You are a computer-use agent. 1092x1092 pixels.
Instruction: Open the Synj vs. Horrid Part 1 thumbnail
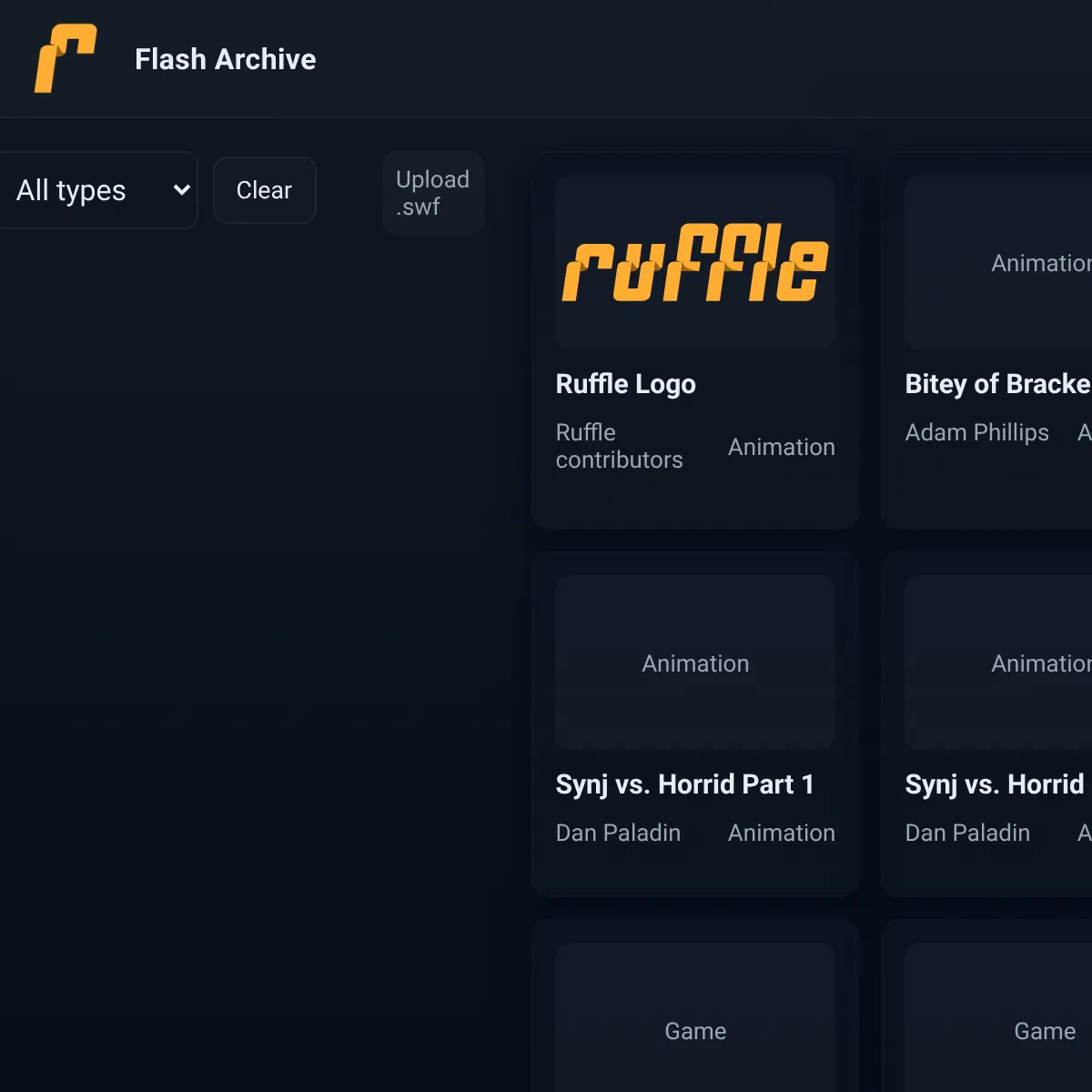695,662
